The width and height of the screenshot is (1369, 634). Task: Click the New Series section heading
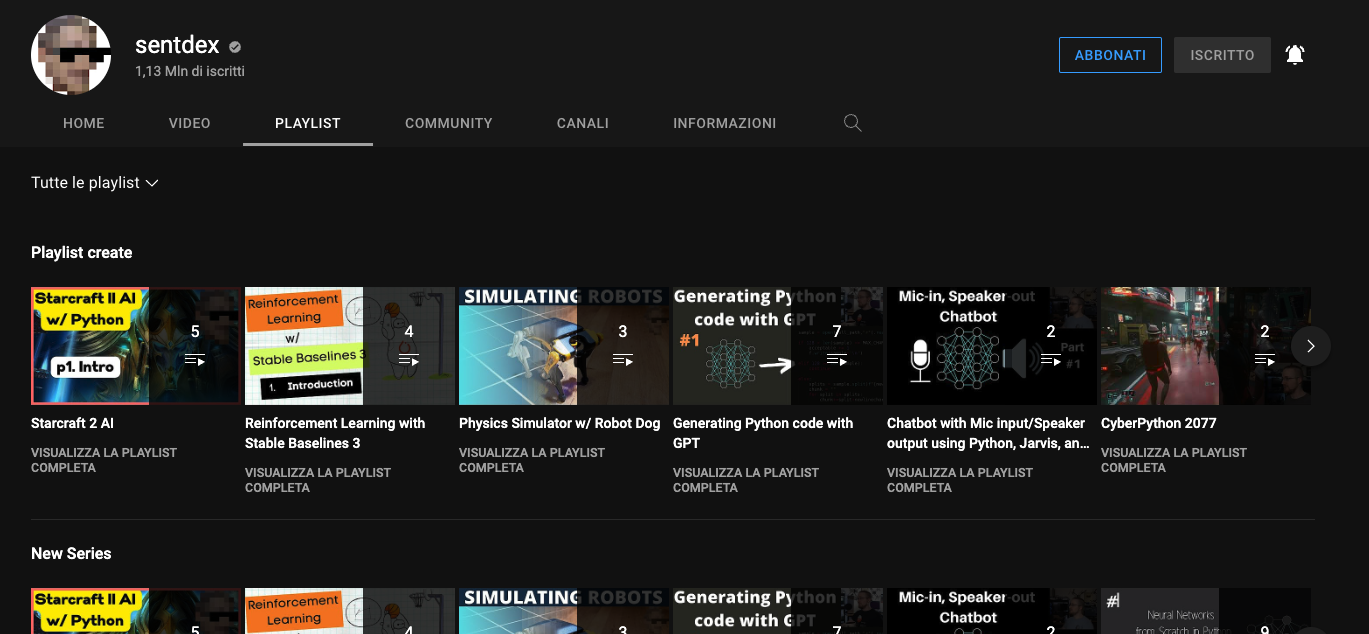71,554
